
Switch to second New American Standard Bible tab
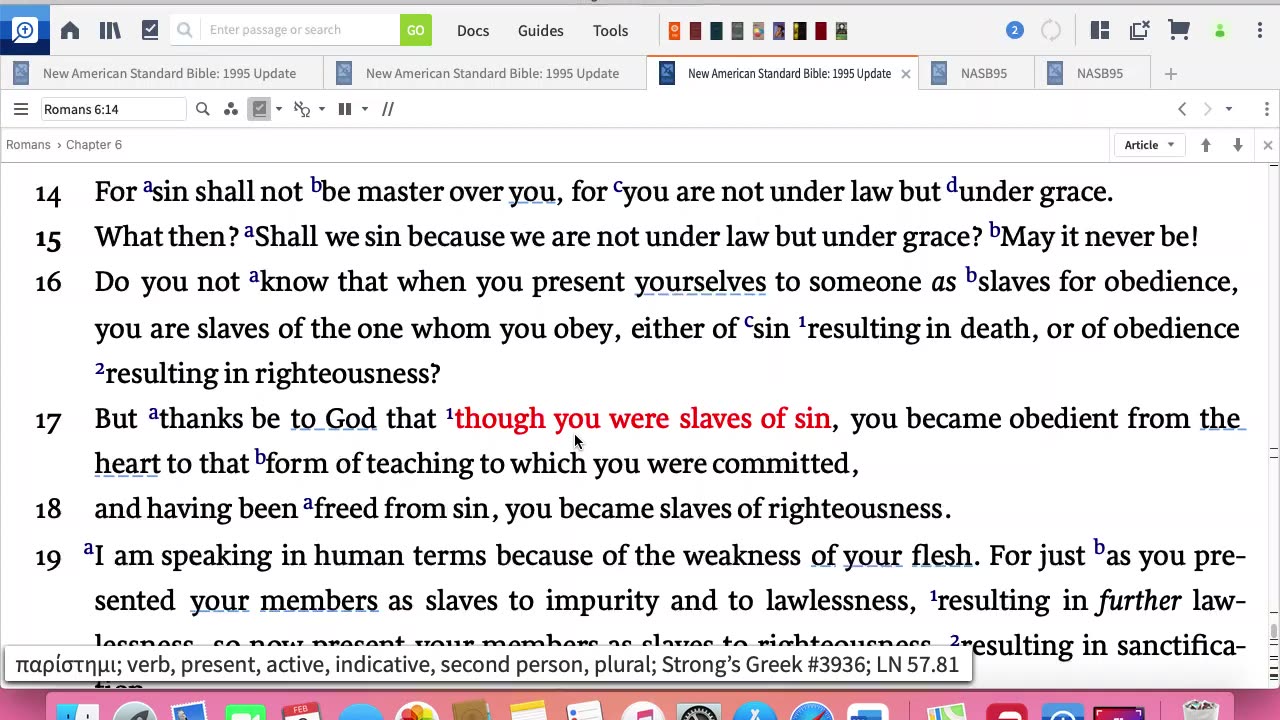point(485,73)
